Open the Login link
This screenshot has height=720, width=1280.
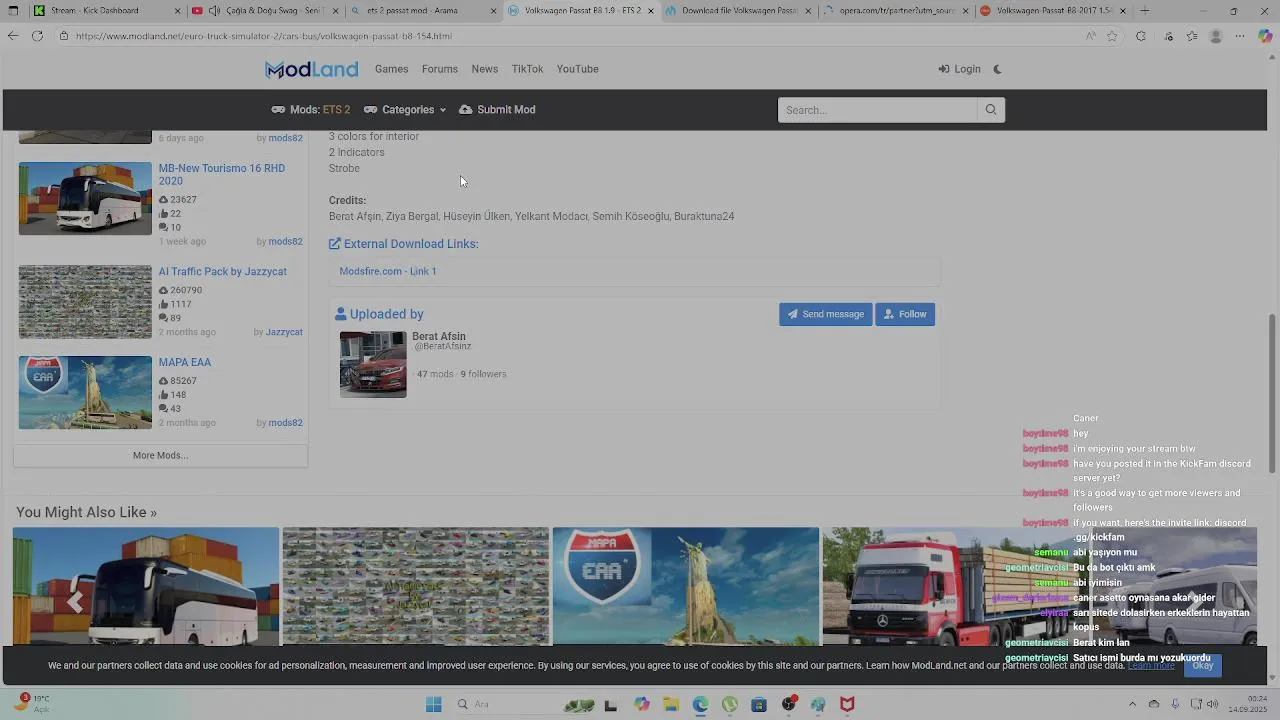[959, 69]
